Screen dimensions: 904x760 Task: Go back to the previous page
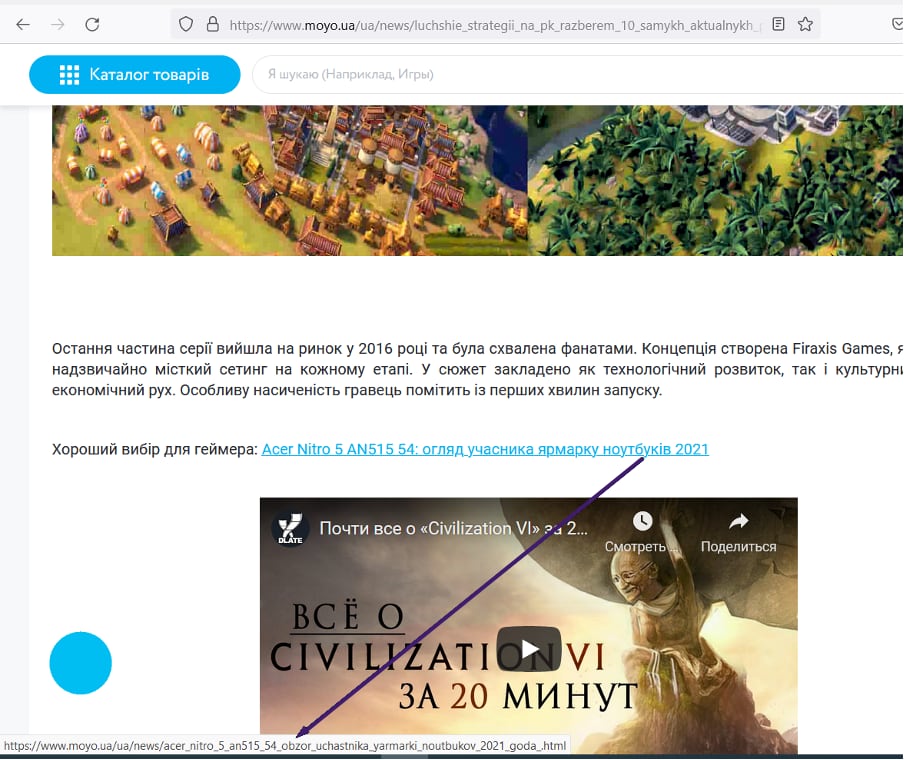click(x=23, y=24)
